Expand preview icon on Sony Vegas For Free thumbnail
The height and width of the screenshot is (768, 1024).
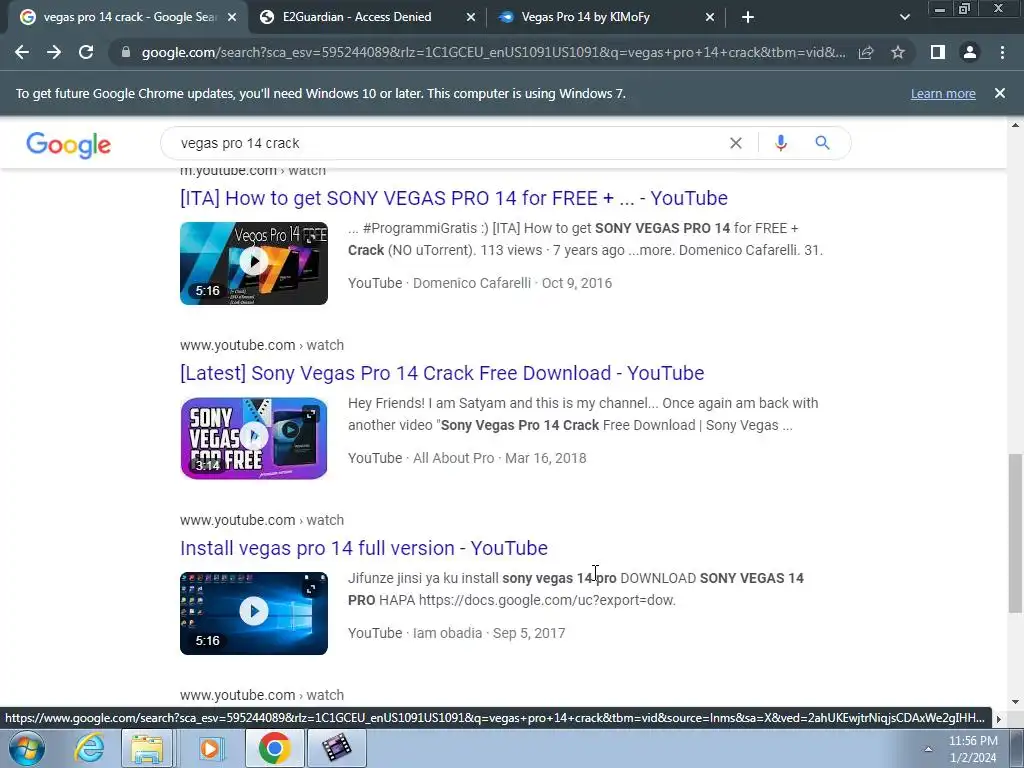[x=312, y=413]
